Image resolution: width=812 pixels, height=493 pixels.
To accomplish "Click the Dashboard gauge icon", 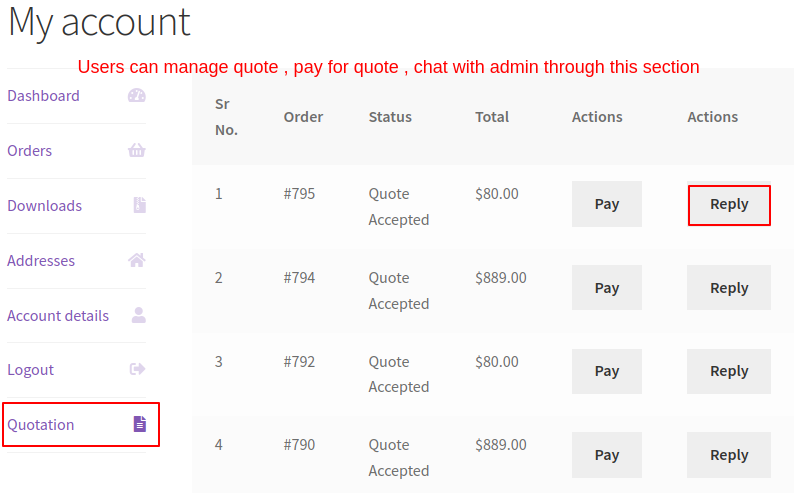I will click(x=137, y=96).
